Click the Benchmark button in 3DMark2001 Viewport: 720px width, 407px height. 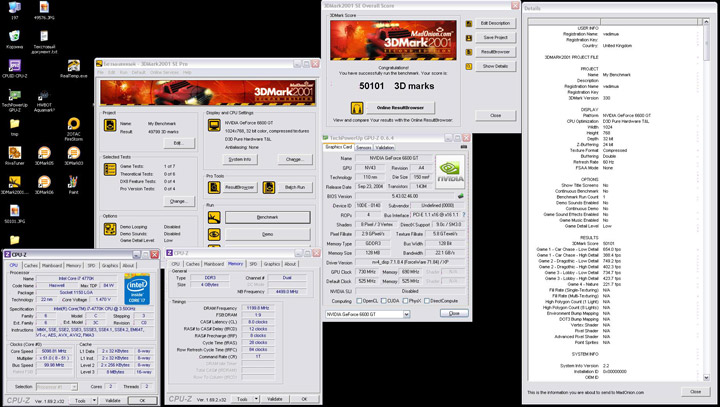268,217
